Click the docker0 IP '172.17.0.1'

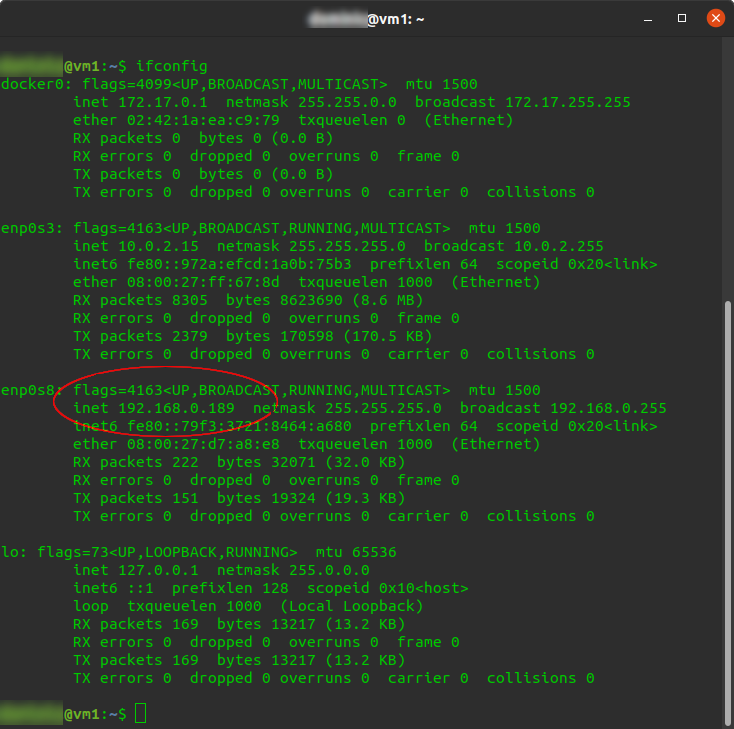coord(162,102)
